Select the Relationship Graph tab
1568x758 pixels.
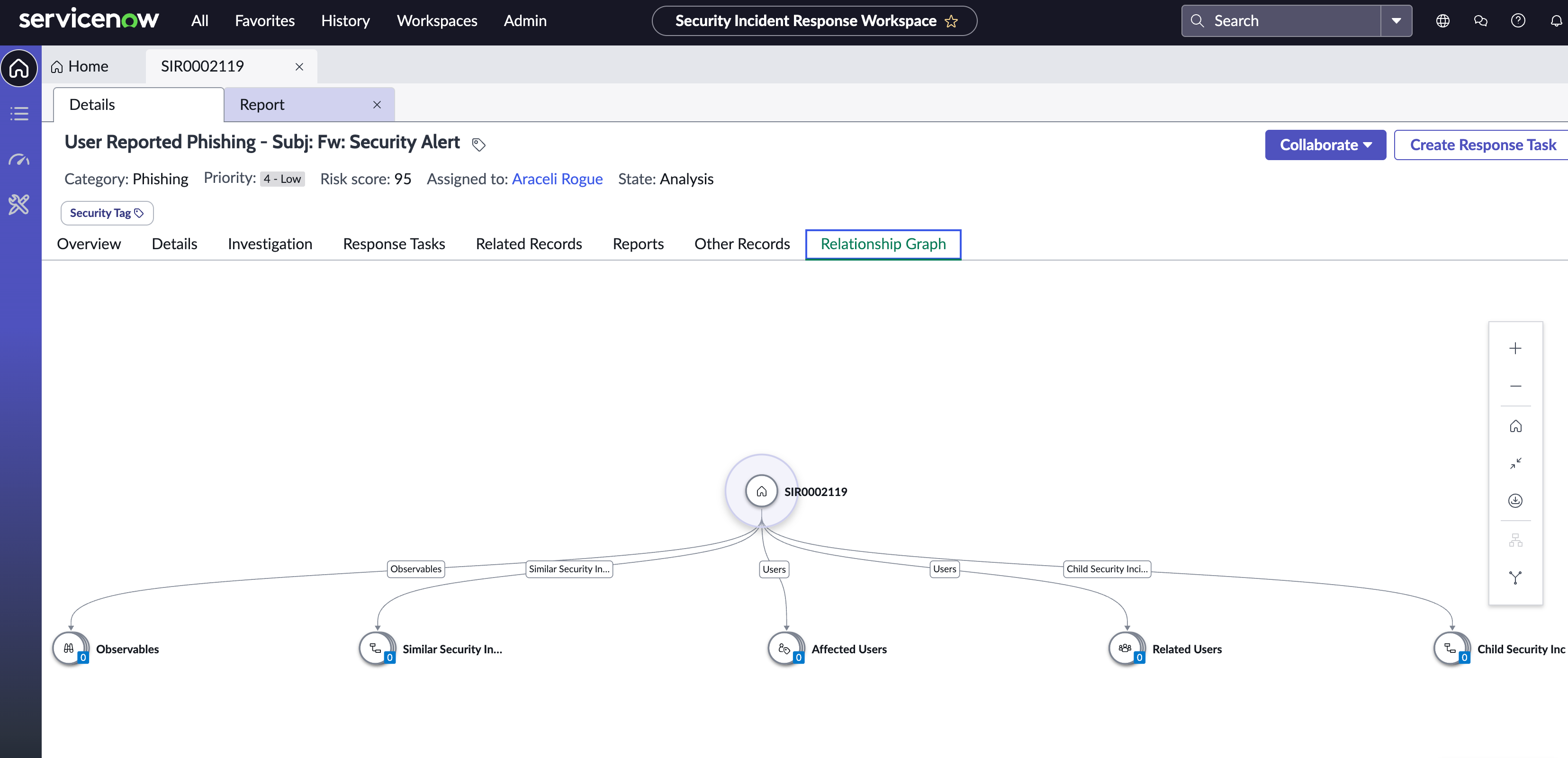[883, 244]
